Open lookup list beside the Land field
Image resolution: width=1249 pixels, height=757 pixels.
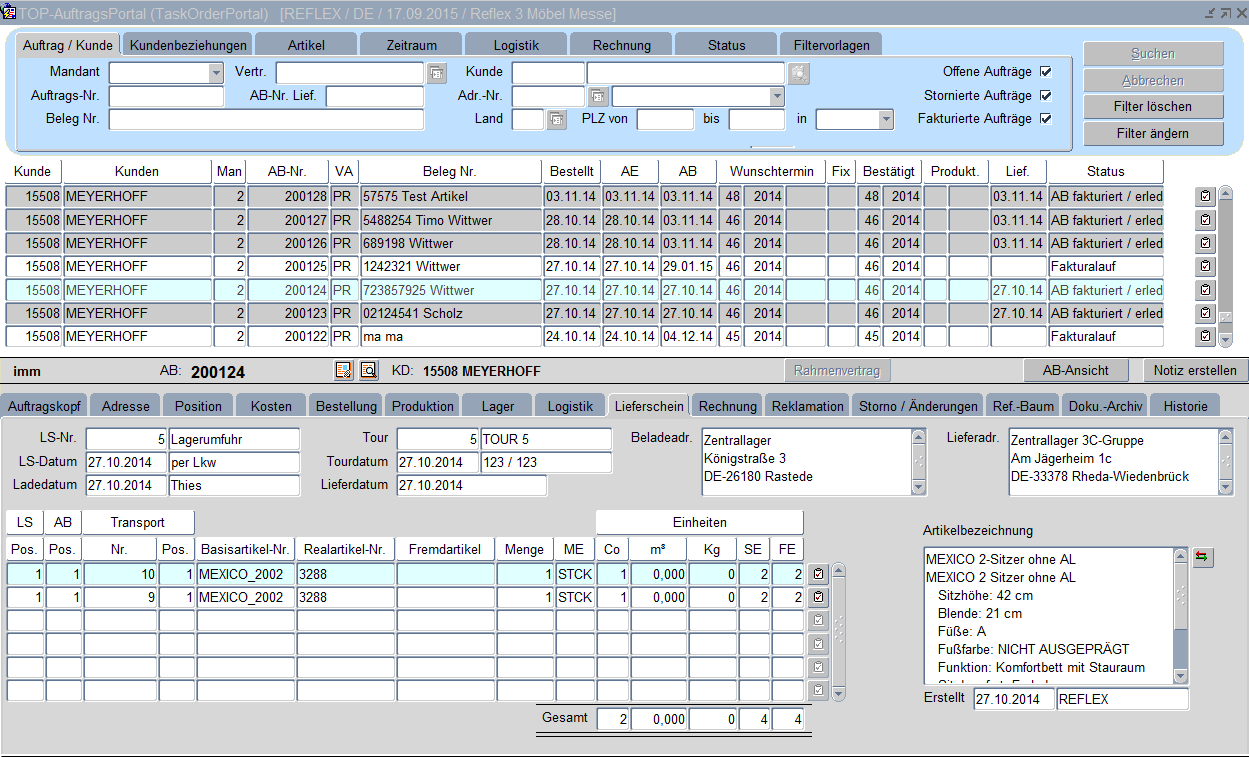(x=557, y=120)
